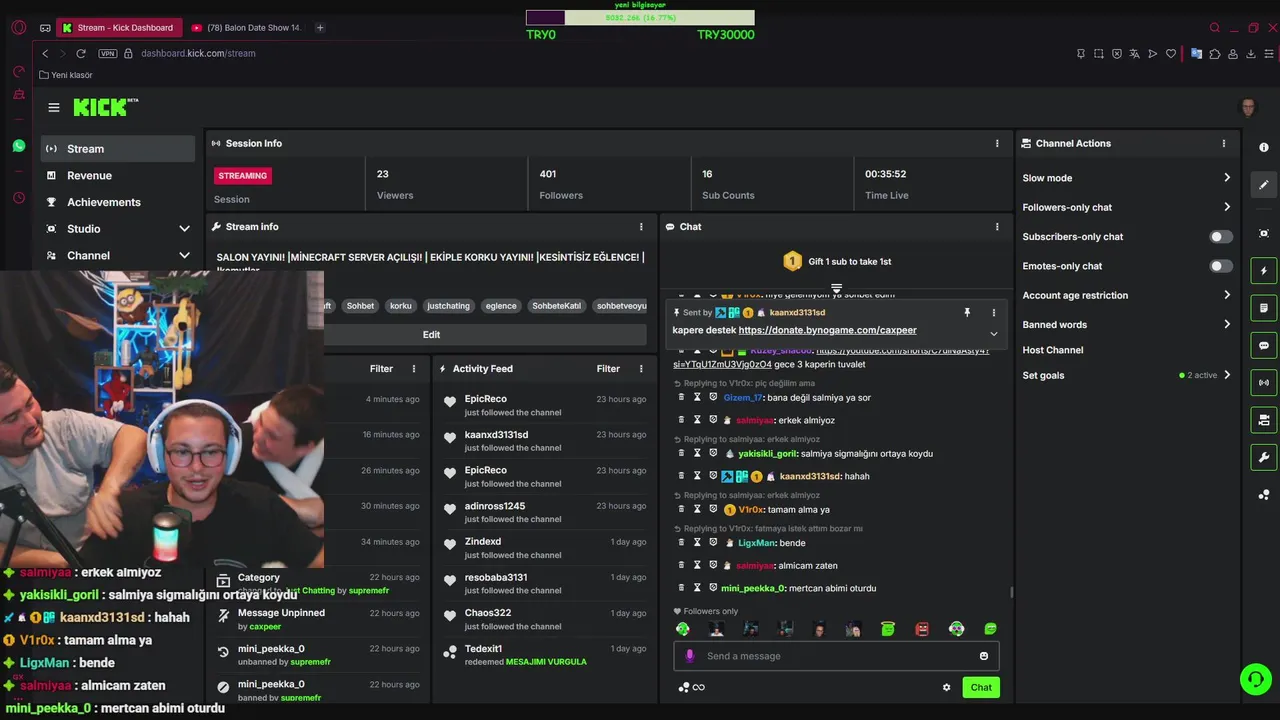Click the camera icon in right sidebar
1280x720 pixels.
(1264, 420)
